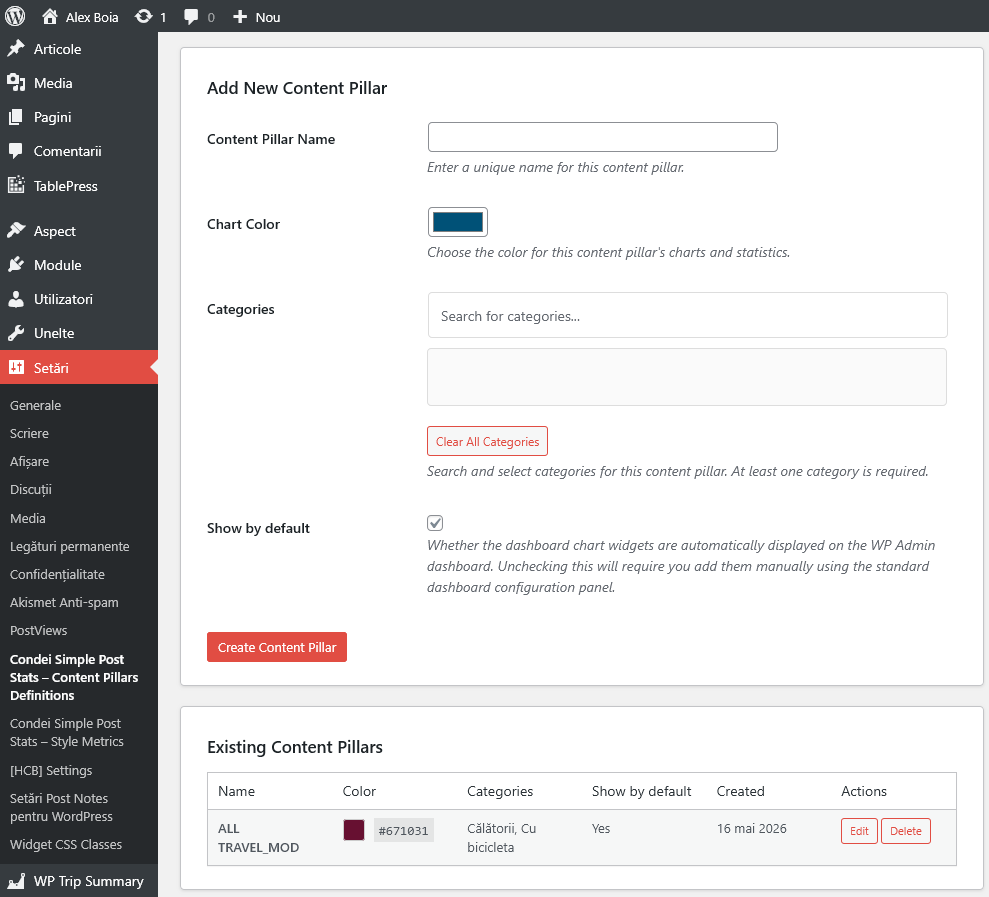Click the ALL TRAVEL_MOD name cell
This screenshot has width=989, height=897.
tap(259, 838)
